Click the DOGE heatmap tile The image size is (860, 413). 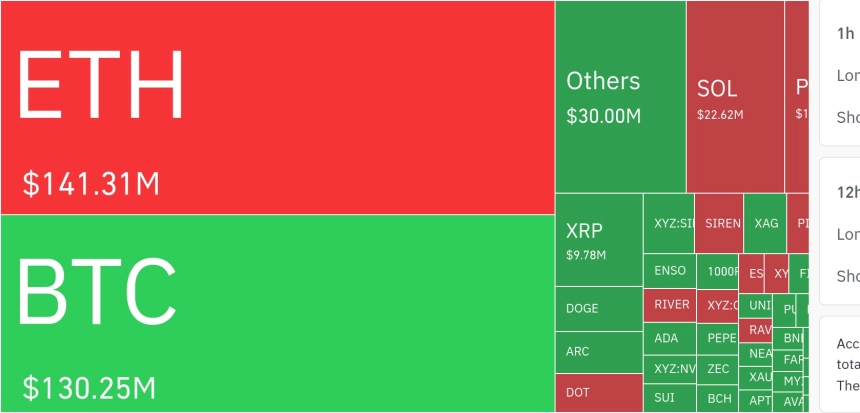598,308
